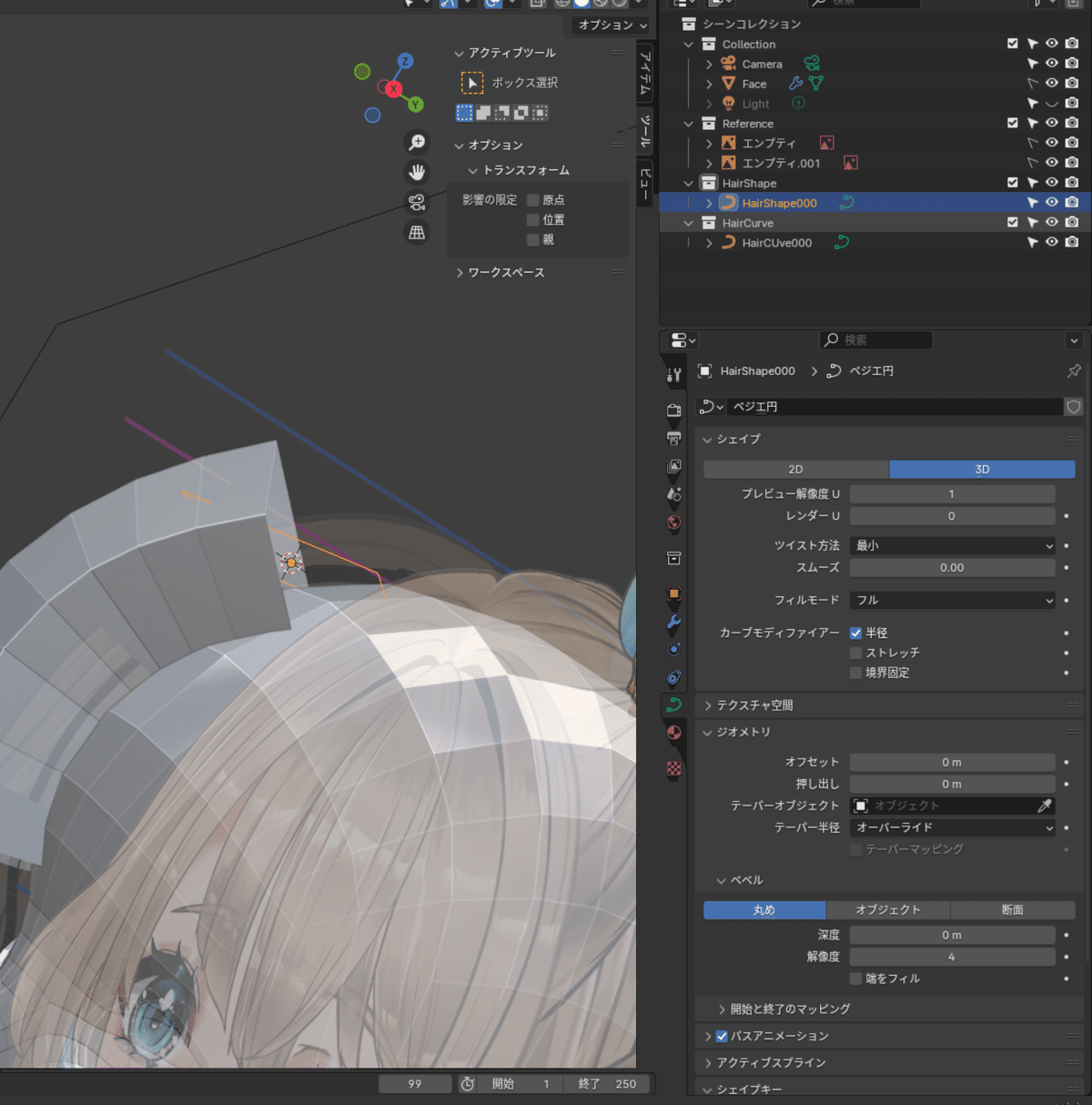This screenshot has height=1105, width=1092.
Task: Open the Curve Data properties tab (green curve)
Action: click(673, 705)
